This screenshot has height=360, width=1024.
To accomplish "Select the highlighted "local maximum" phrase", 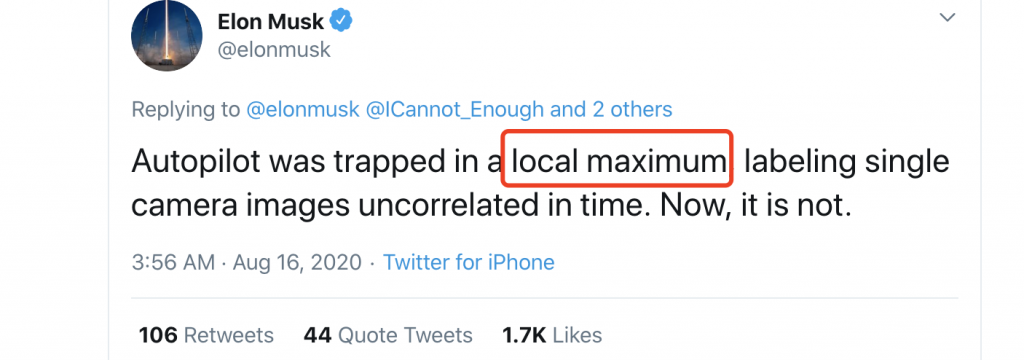I will coord(618,159).
